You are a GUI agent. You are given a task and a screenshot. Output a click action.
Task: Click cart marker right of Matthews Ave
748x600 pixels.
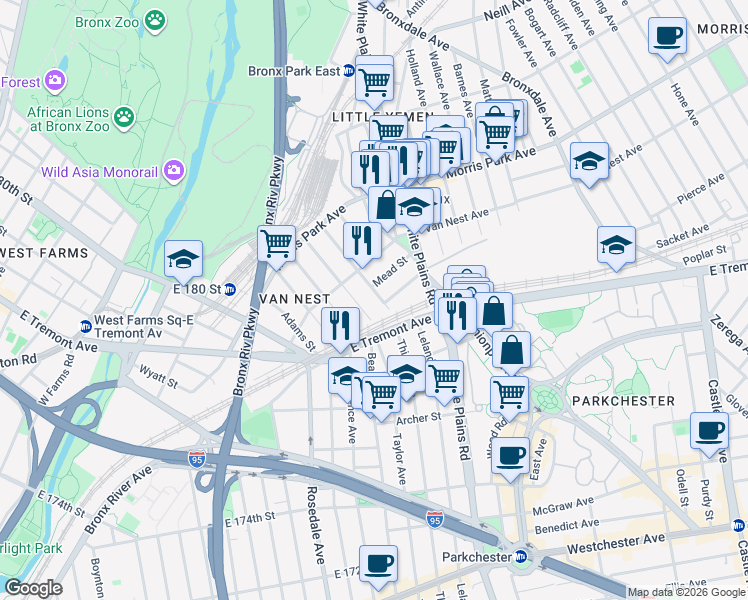point(496,134)
